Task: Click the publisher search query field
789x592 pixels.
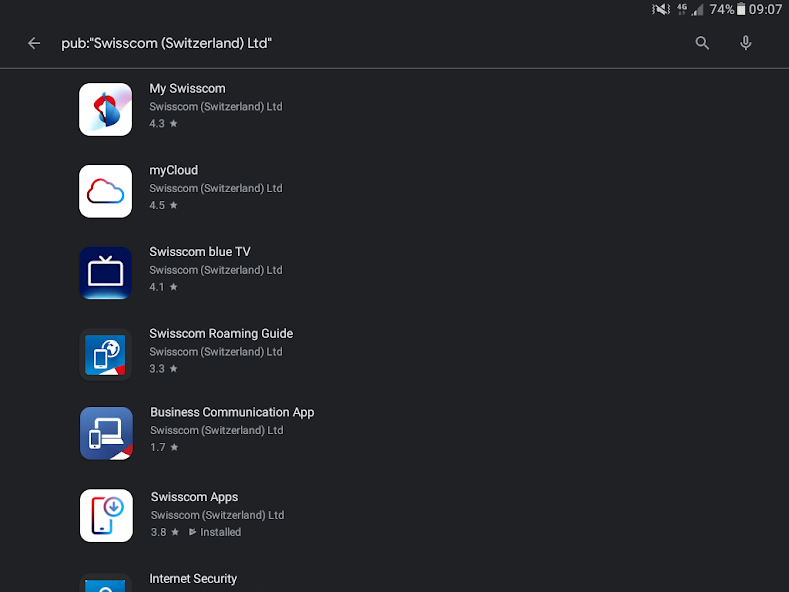Action: 166,43
